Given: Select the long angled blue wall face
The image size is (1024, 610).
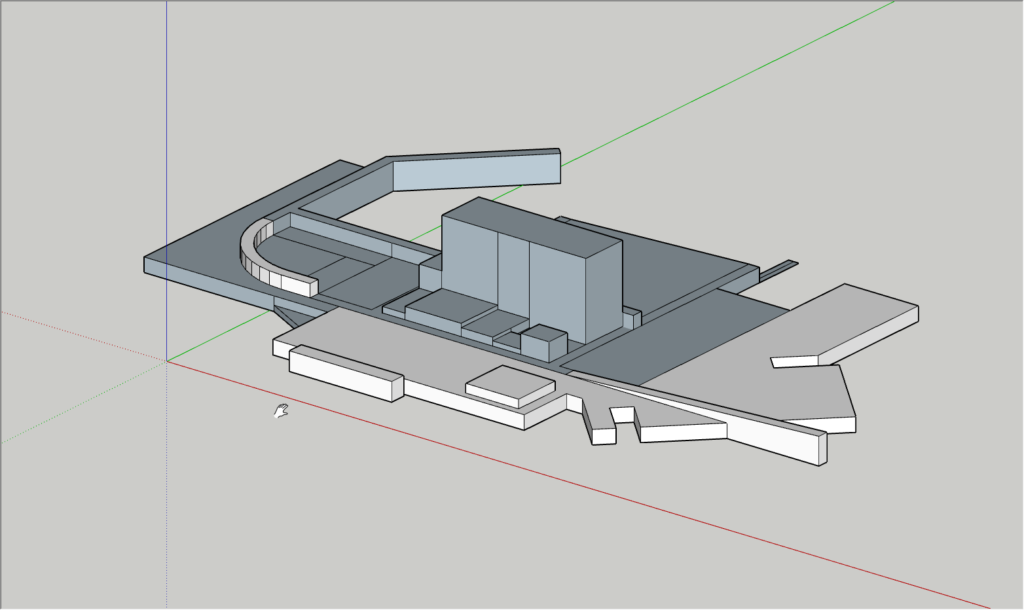Looking at the screenshot, I should pos(475,171).
